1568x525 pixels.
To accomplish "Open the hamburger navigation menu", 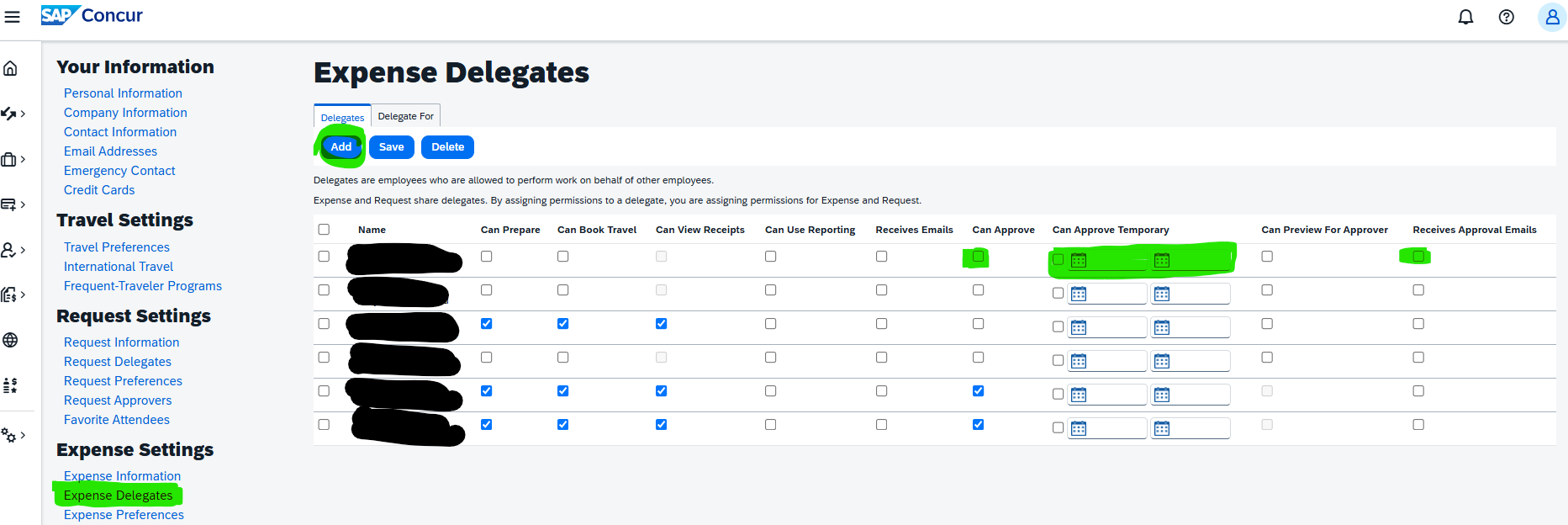I will [x=13, y=17].
